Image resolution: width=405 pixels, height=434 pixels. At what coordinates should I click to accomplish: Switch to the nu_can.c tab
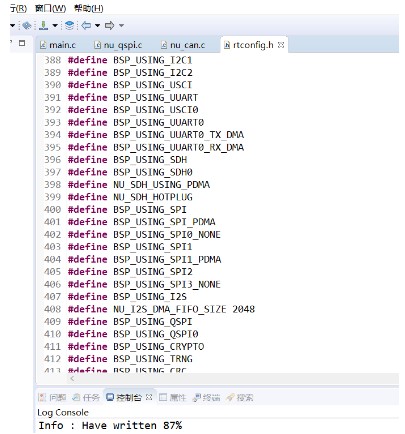pos(183,45)
